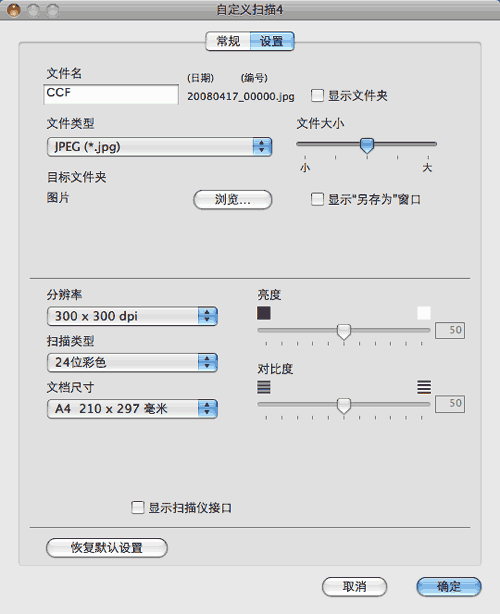Open the JPEG file type dropdown
500x614 pixels.
159,147
